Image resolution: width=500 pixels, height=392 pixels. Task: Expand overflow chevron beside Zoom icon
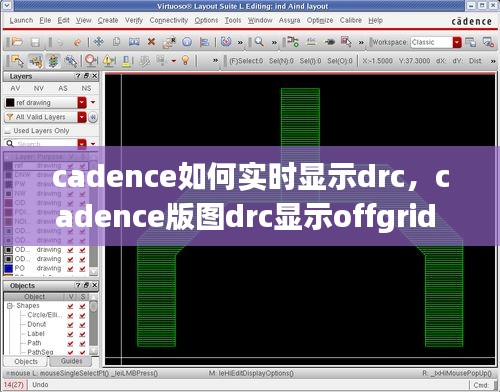274,43
